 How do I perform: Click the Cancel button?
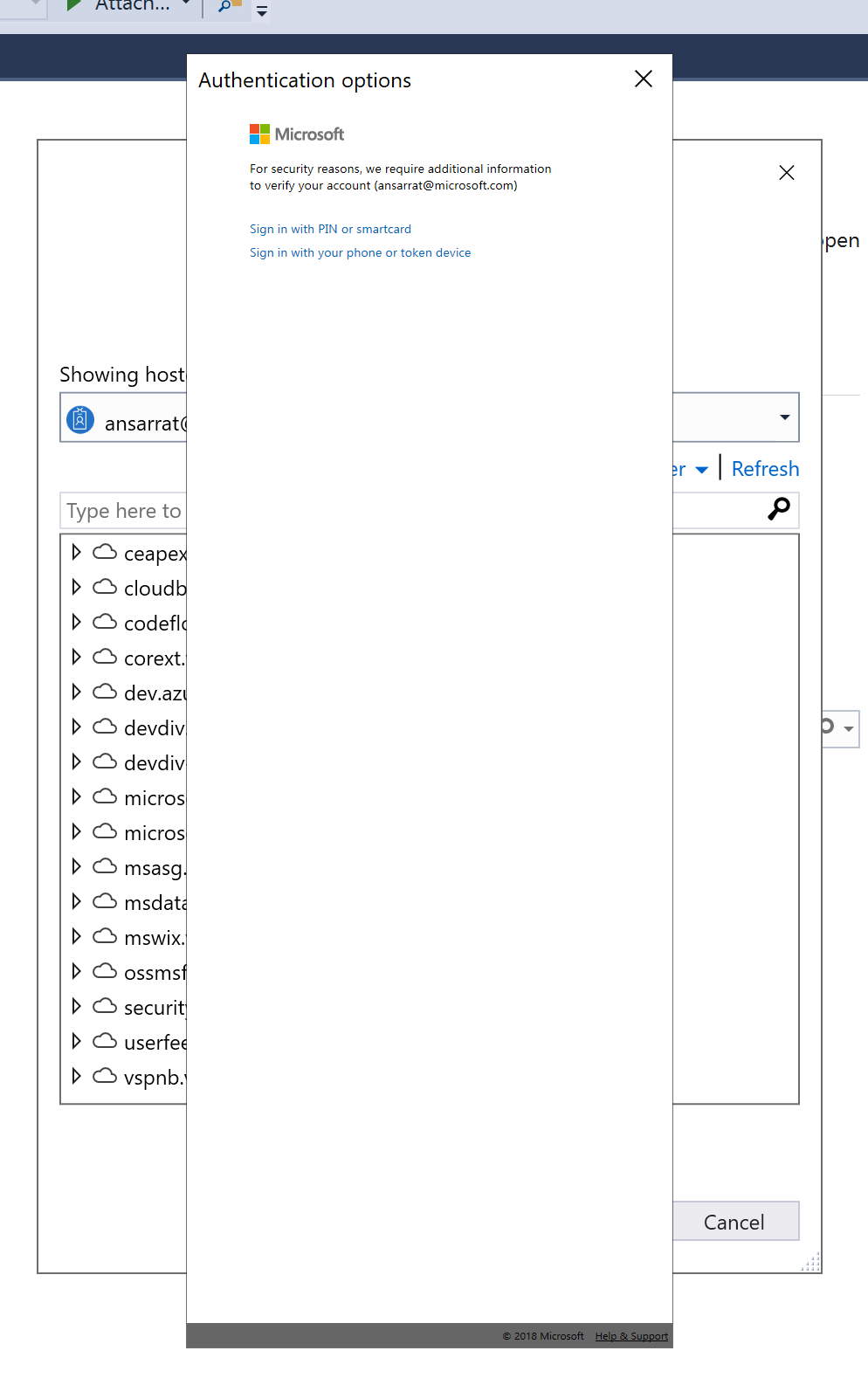[x=734, y=1222]
